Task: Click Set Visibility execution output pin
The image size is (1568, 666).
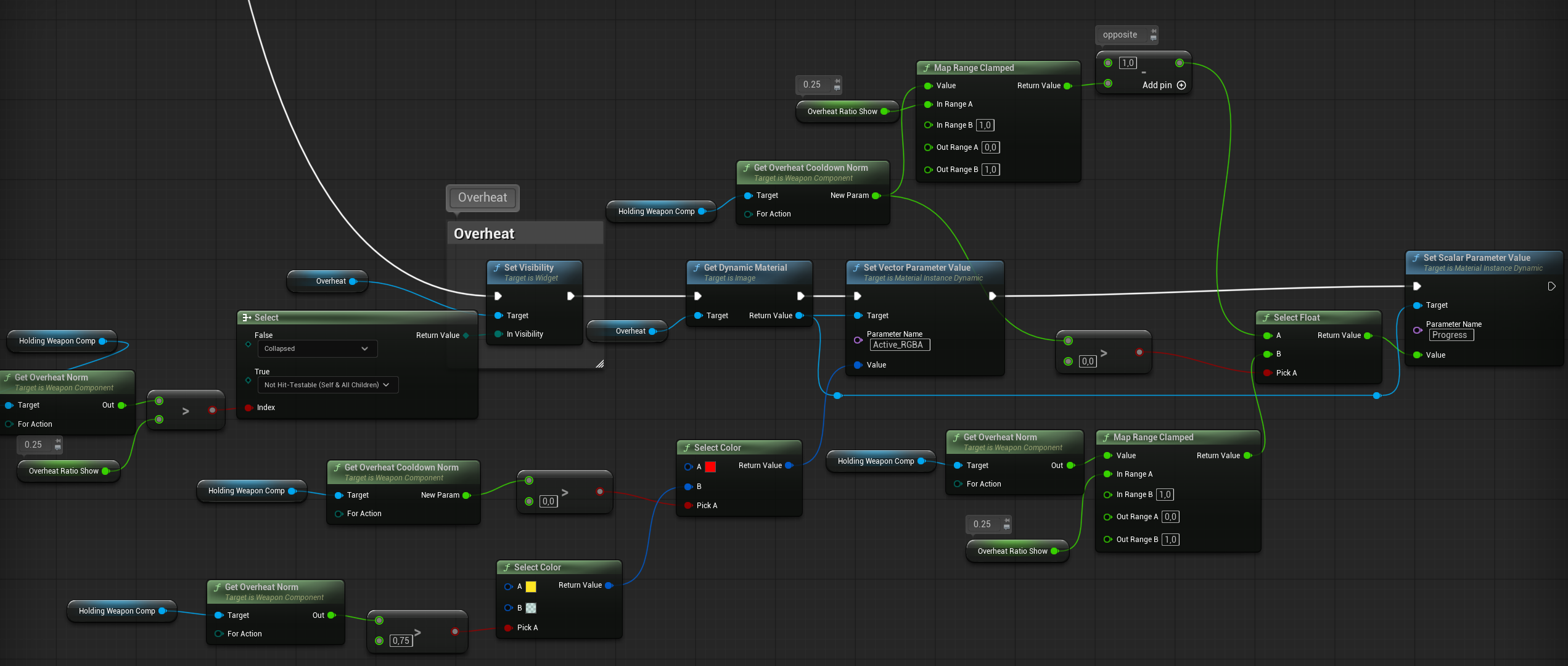Action: 570,296
